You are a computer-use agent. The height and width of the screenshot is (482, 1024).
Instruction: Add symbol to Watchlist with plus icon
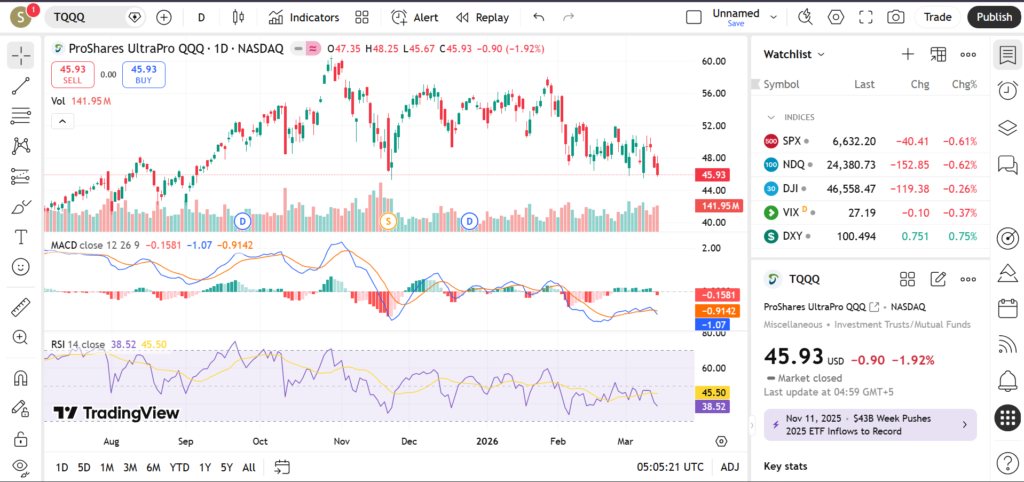tap(907, 54)
